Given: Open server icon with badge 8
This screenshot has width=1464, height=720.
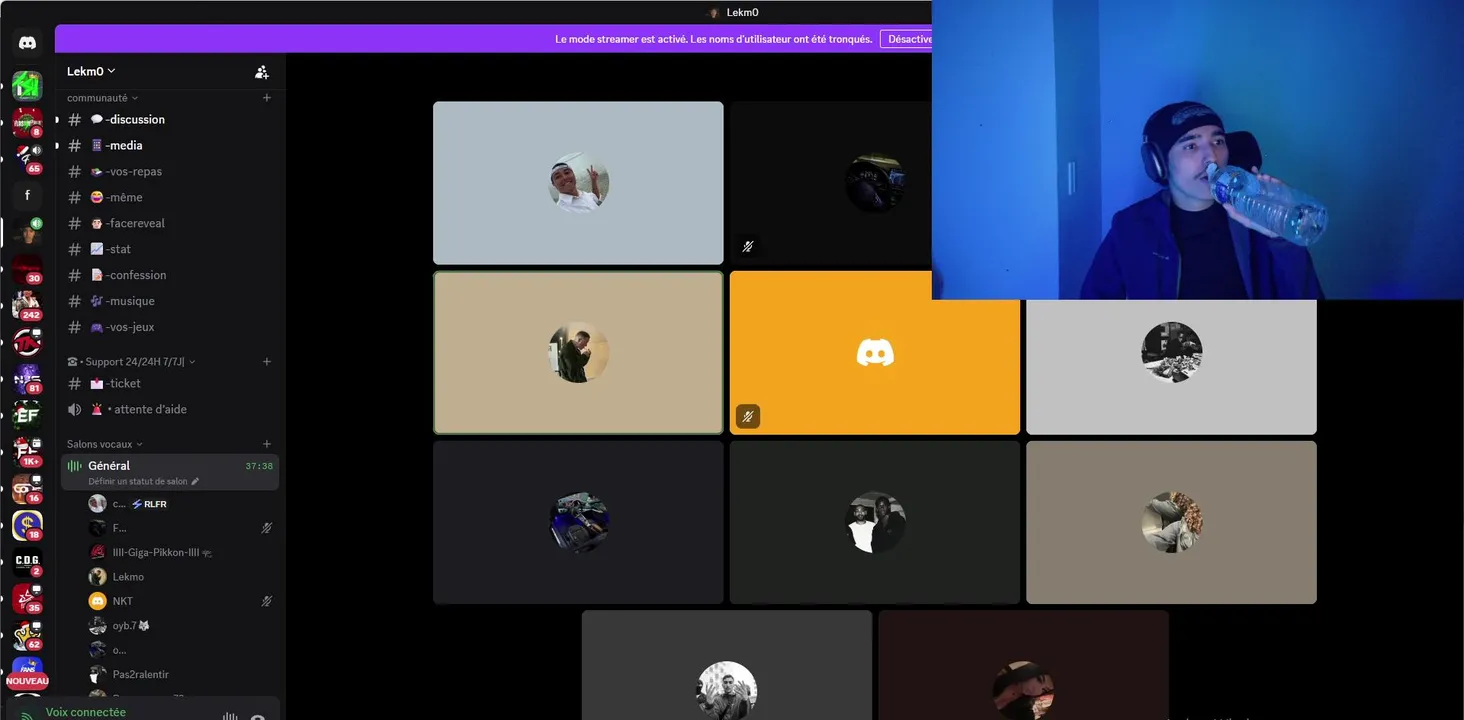Looking at the screenshot, I should [x=27, y=123].
